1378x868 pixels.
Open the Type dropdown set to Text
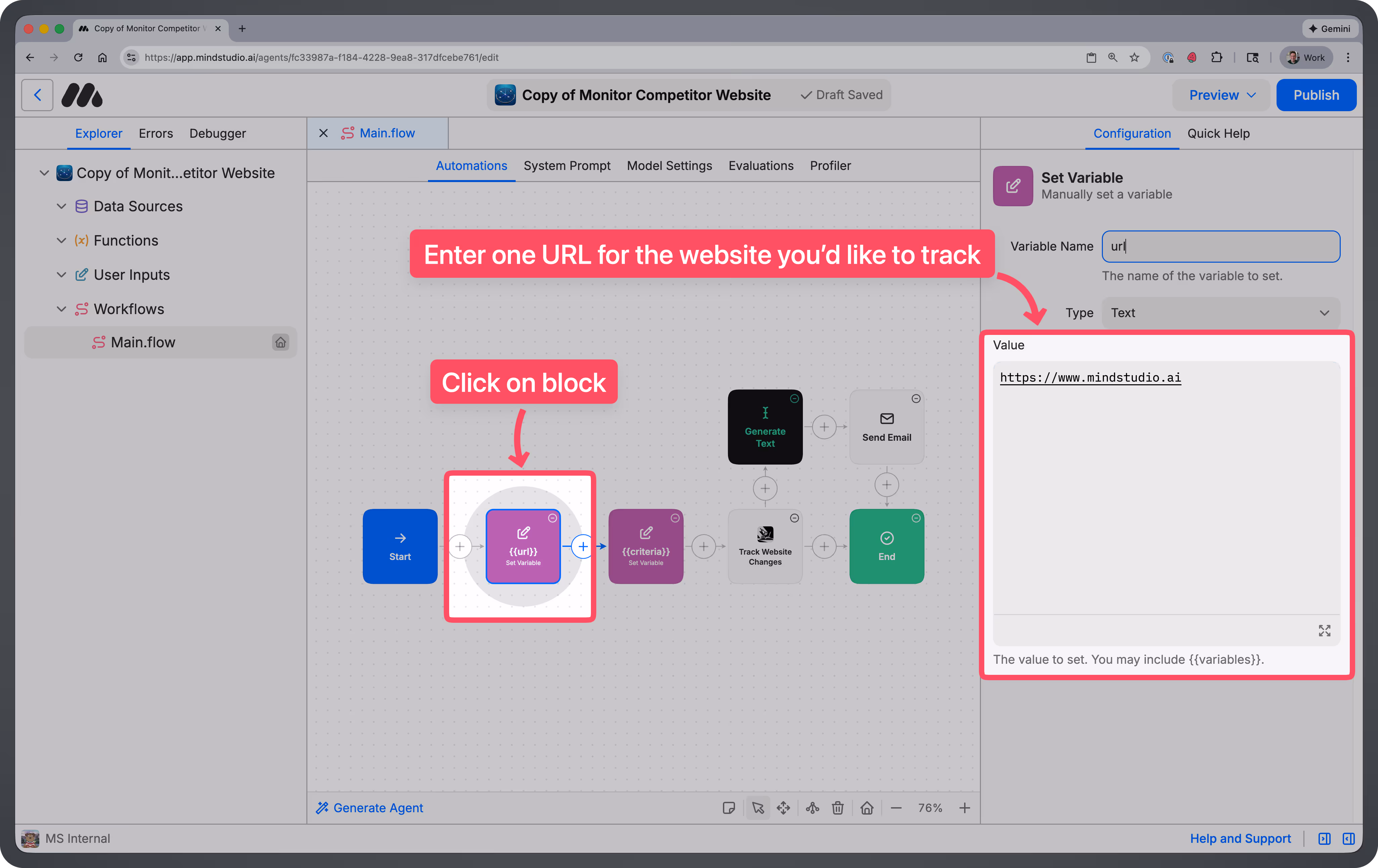[1220, 312]
